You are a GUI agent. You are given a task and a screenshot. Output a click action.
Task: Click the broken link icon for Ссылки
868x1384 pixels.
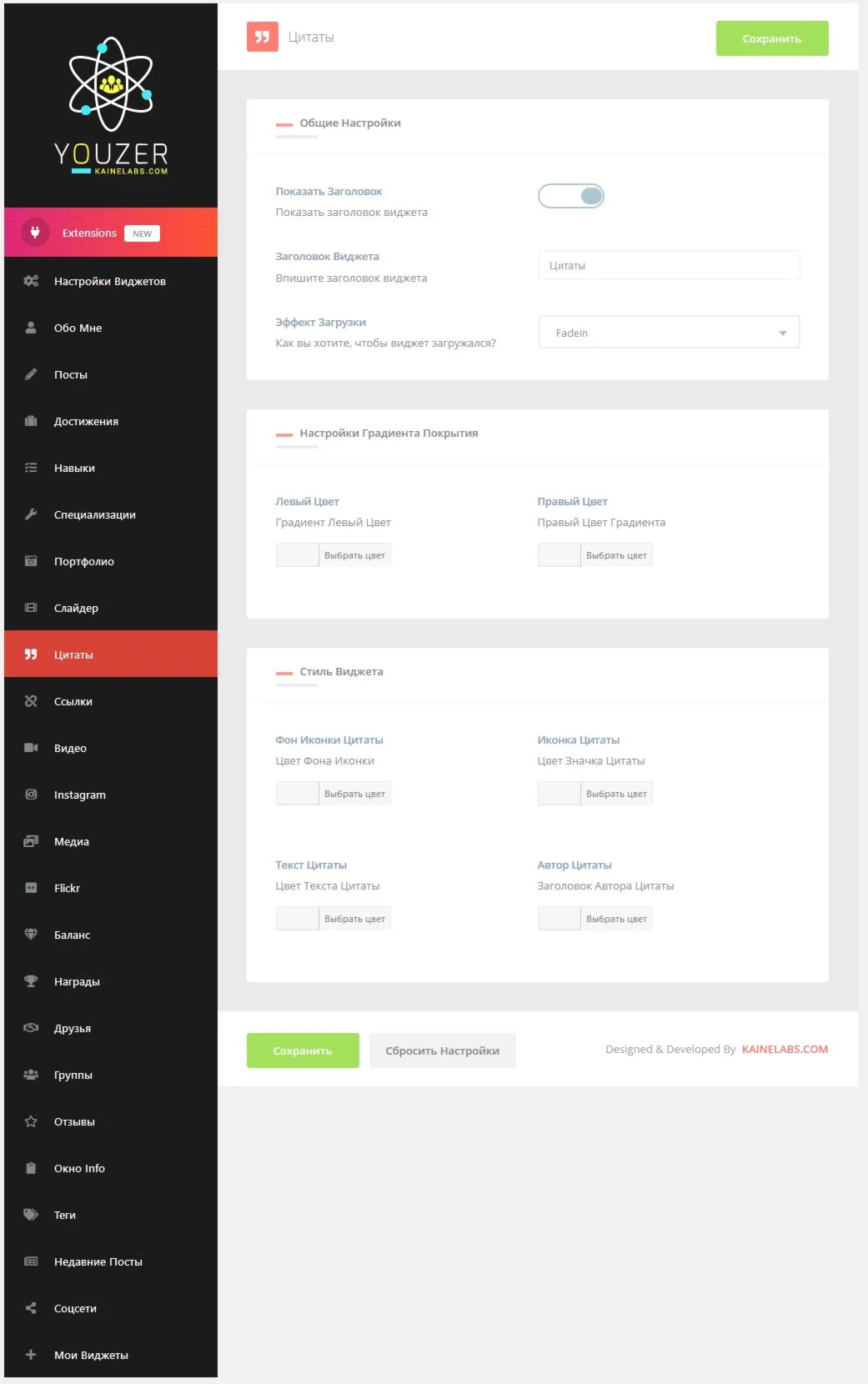[x=31, y=701]
